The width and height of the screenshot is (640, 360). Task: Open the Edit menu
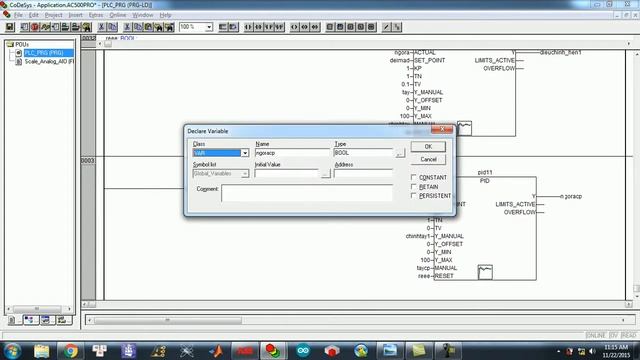click(33, 15)
